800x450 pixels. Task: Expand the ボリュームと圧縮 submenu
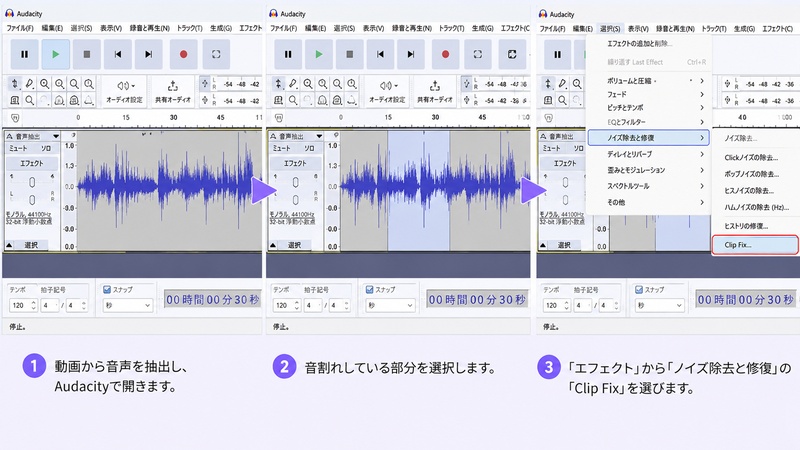(x=649, y=81)
